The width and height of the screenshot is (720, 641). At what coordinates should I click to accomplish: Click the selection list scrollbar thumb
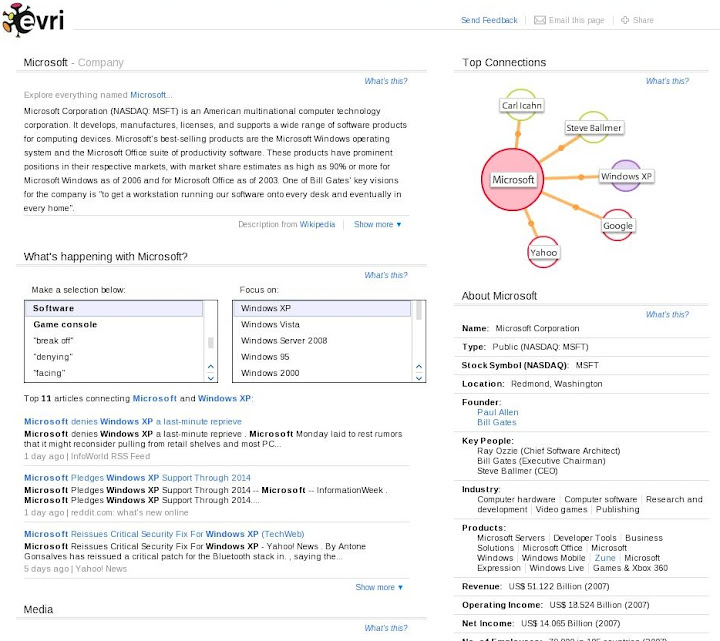pos(211,343)
